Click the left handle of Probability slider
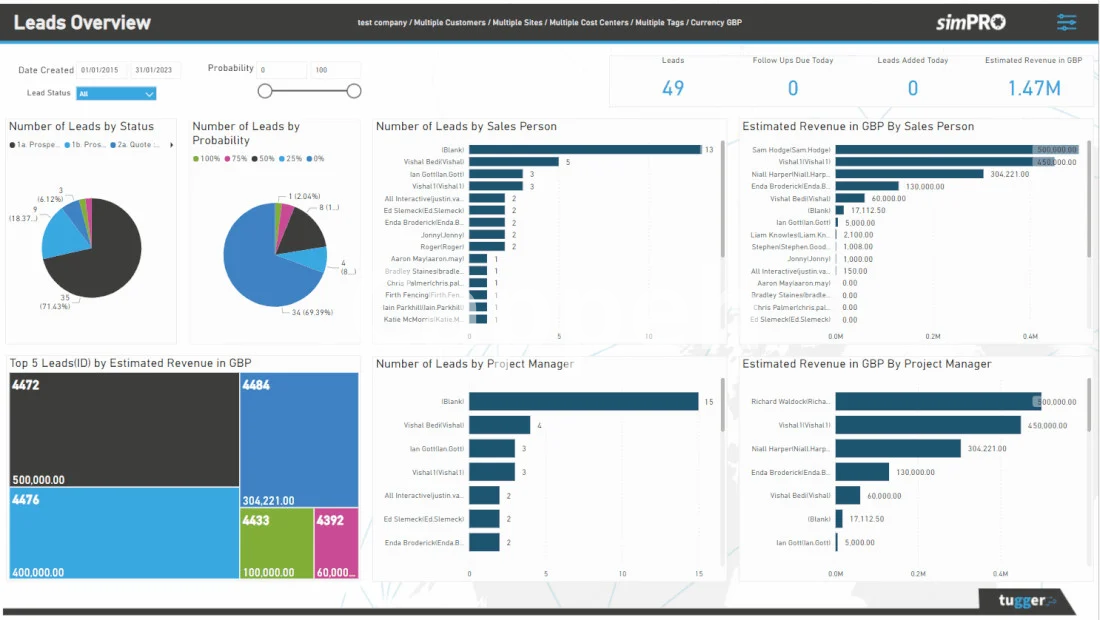This screenshot has height=620, width=1100. 265,91
